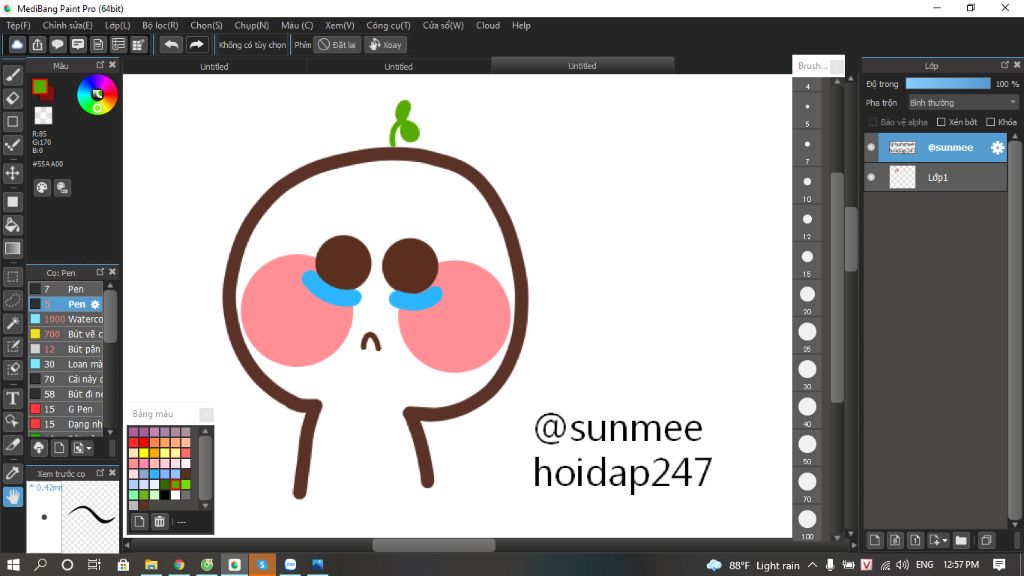
Task: Select the Gradient tool
Action: pyautogui.click(x=12, y=248)
